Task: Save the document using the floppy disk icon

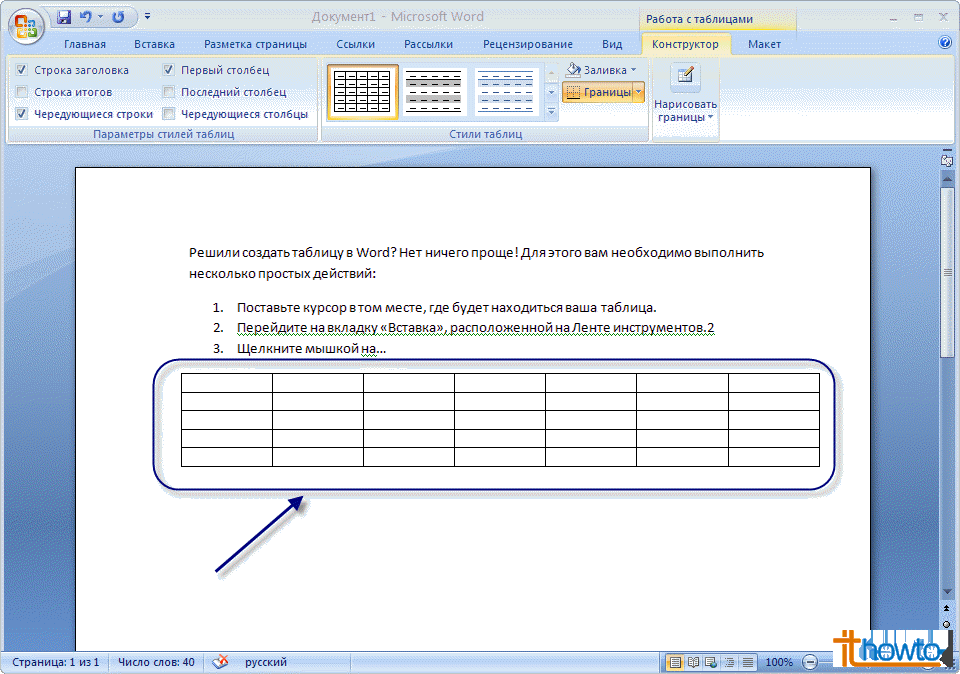Action: coord(64,17)
